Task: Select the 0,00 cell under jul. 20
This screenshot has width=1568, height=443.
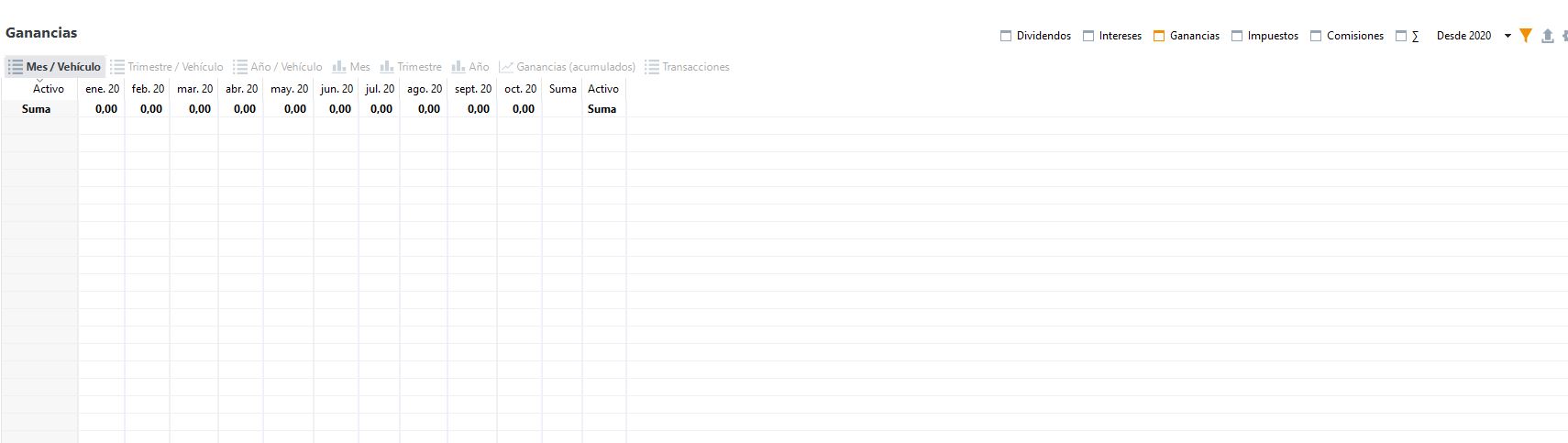Action: [x=380, y=108]
